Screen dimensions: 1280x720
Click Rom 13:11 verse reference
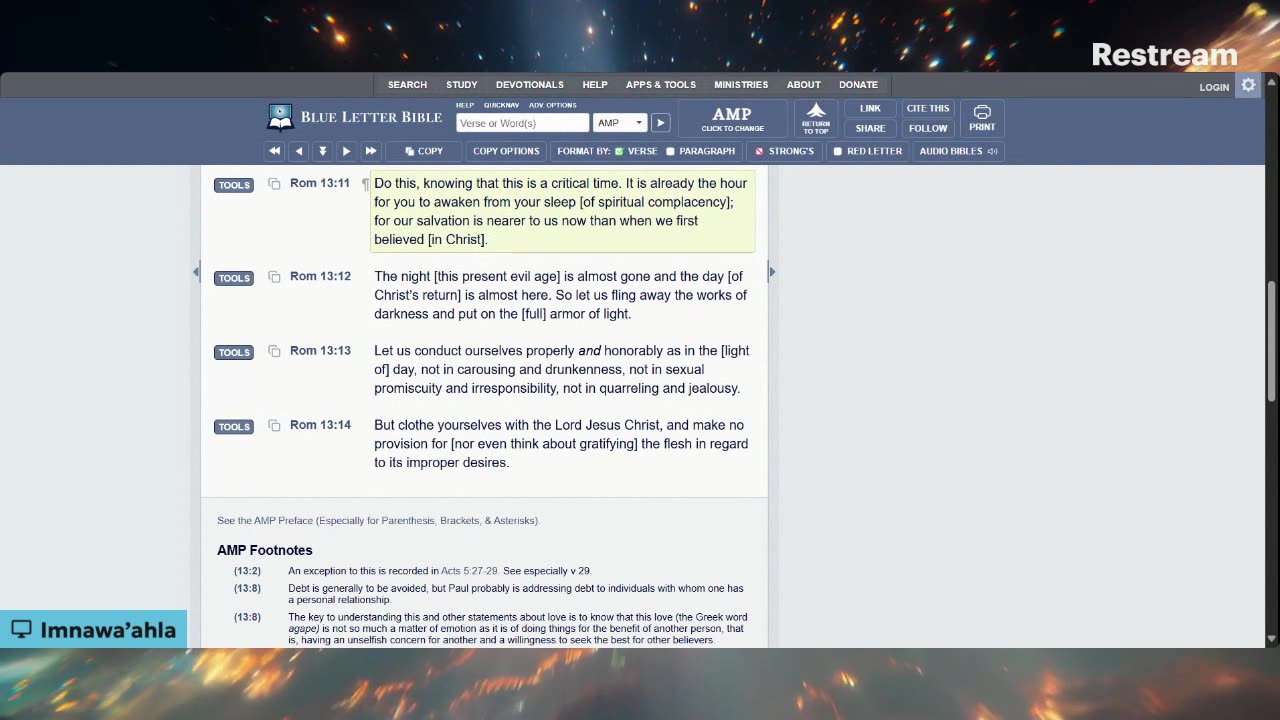pos(320,183)
